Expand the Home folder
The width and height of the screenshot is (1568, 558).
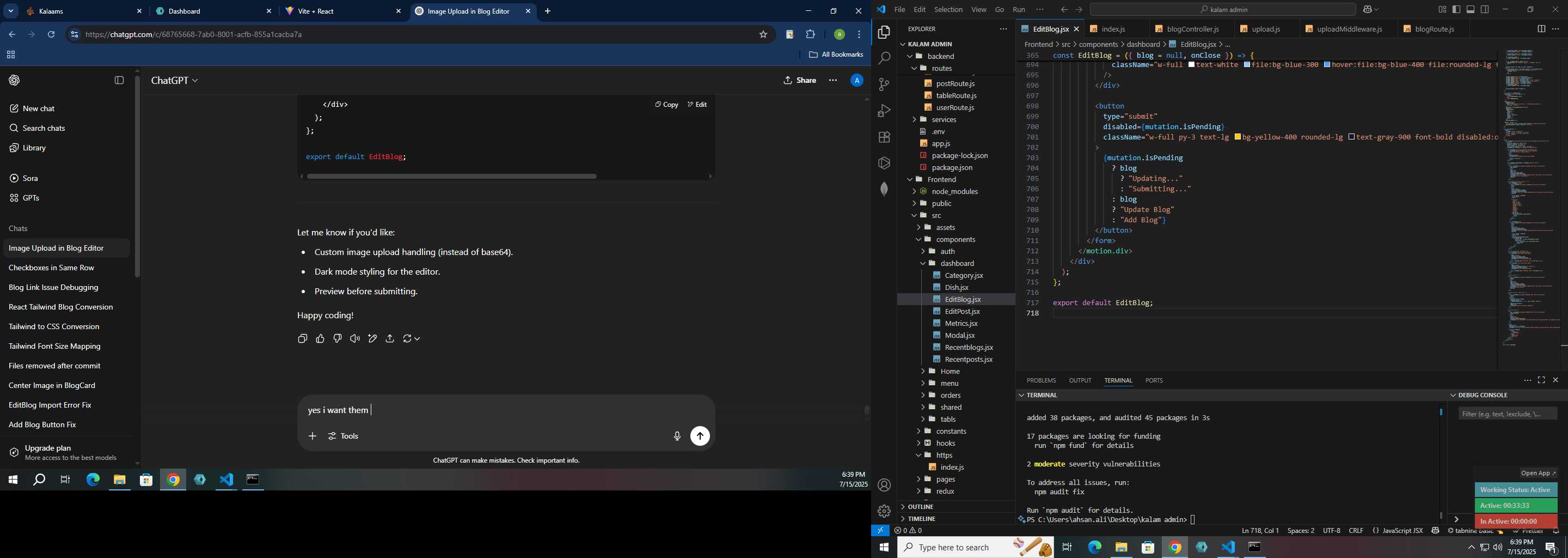point(950,371)
